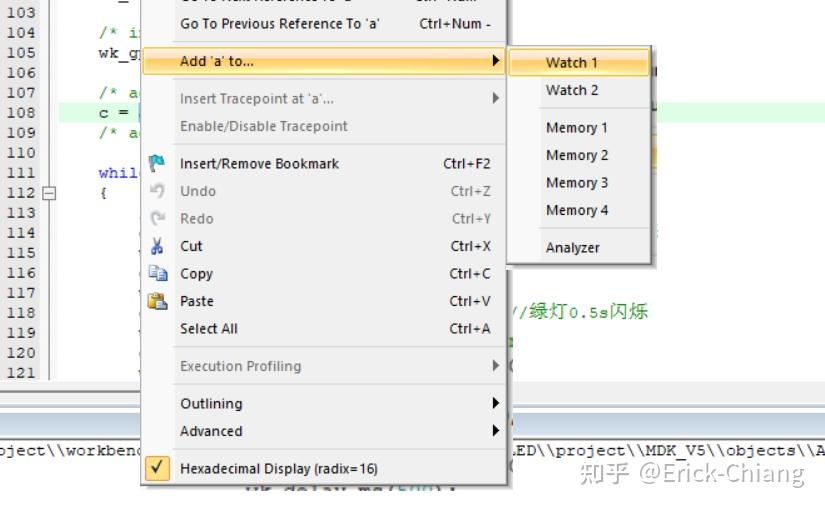The width and height of the screenshot is (825, 510).
Task: Toggle Hexadecimal Display checkmark
Action: pyautogui.click(x=158, y=468)
